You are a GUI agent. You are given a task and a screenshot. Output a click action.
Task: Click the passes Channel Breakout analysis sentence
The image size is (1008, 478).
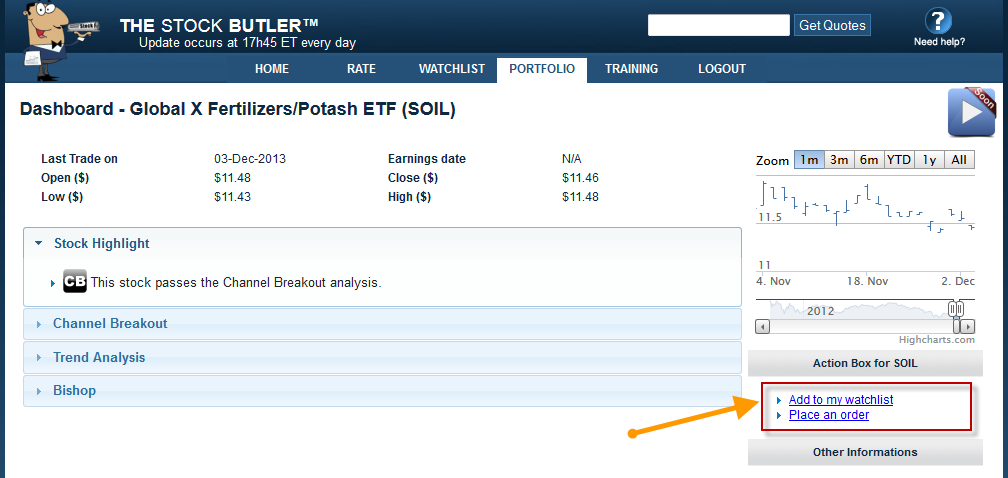coord(236,283)
